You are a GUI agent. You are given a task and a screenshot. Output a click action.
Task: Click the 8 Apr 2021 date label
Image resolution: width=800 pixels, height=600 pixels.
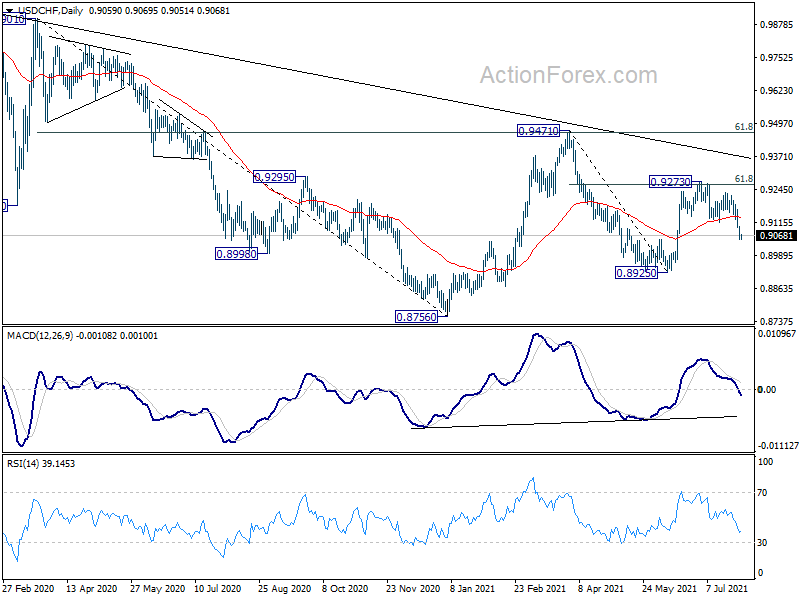(601, 588)
